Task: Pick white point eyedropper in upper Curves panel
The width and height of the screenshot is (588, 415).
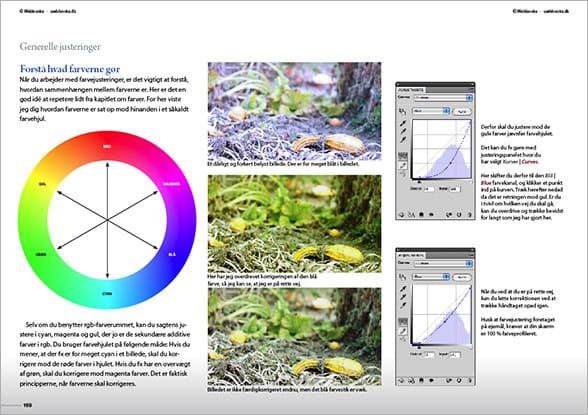Action: click(403, 139)
